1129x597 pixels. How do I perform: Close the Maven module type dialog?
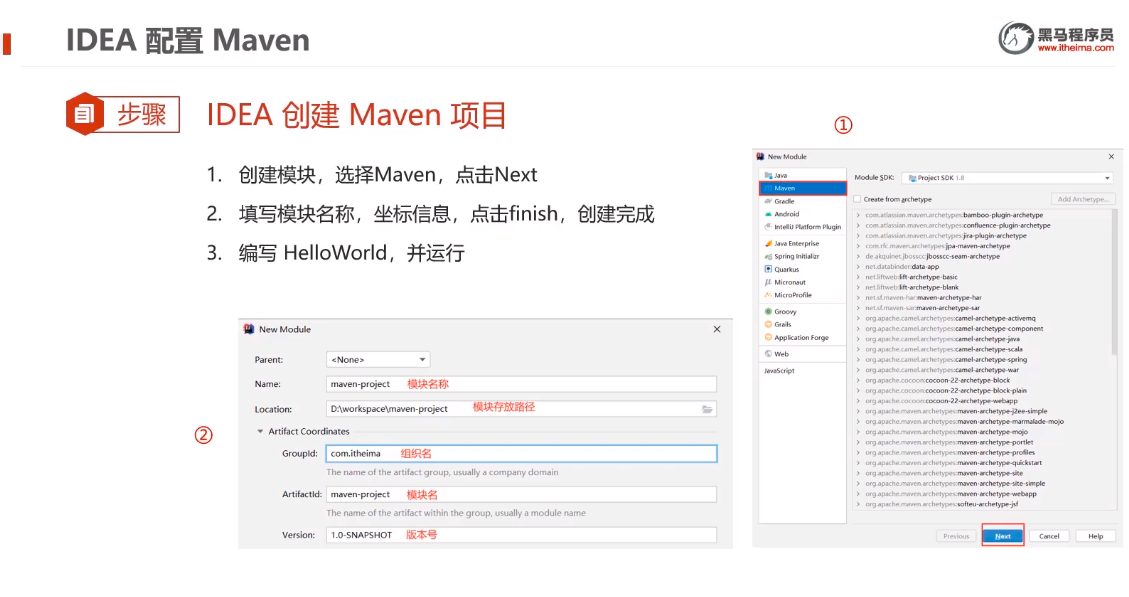click(1111, 156)
